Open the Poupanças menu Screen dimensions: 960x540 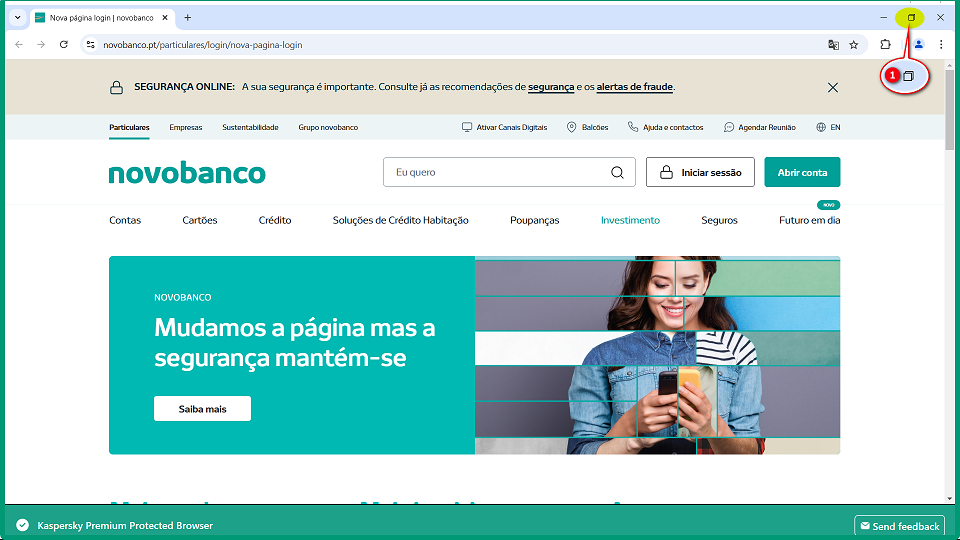[534, 220]
